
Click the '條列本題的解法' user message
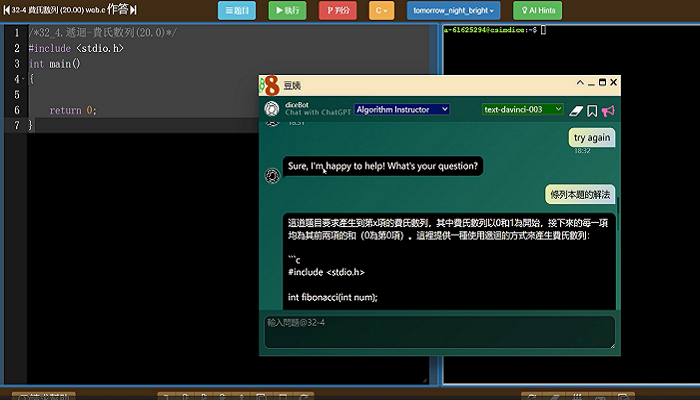[x=580, y=195]
